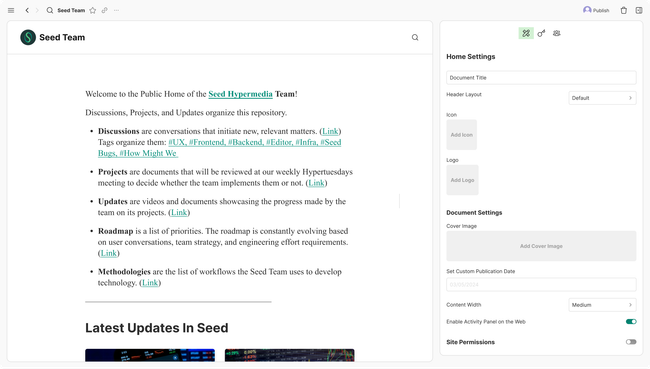Click the Seed Team round logo

pyautogui.click(x=28, y=37)
